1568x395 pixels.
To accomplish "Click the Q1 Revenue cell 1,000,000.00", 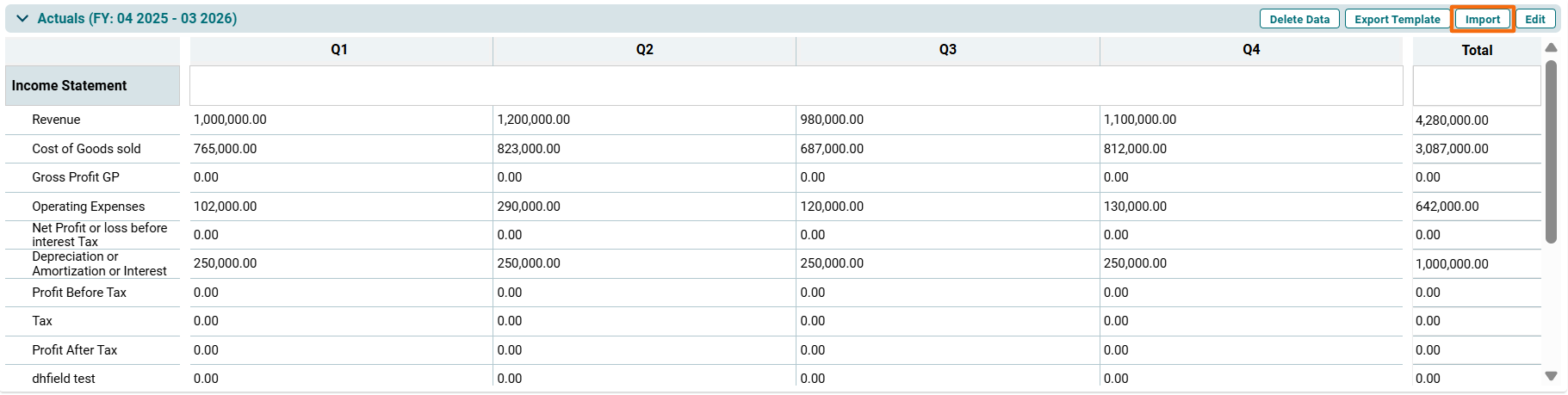I will point(230,120).
